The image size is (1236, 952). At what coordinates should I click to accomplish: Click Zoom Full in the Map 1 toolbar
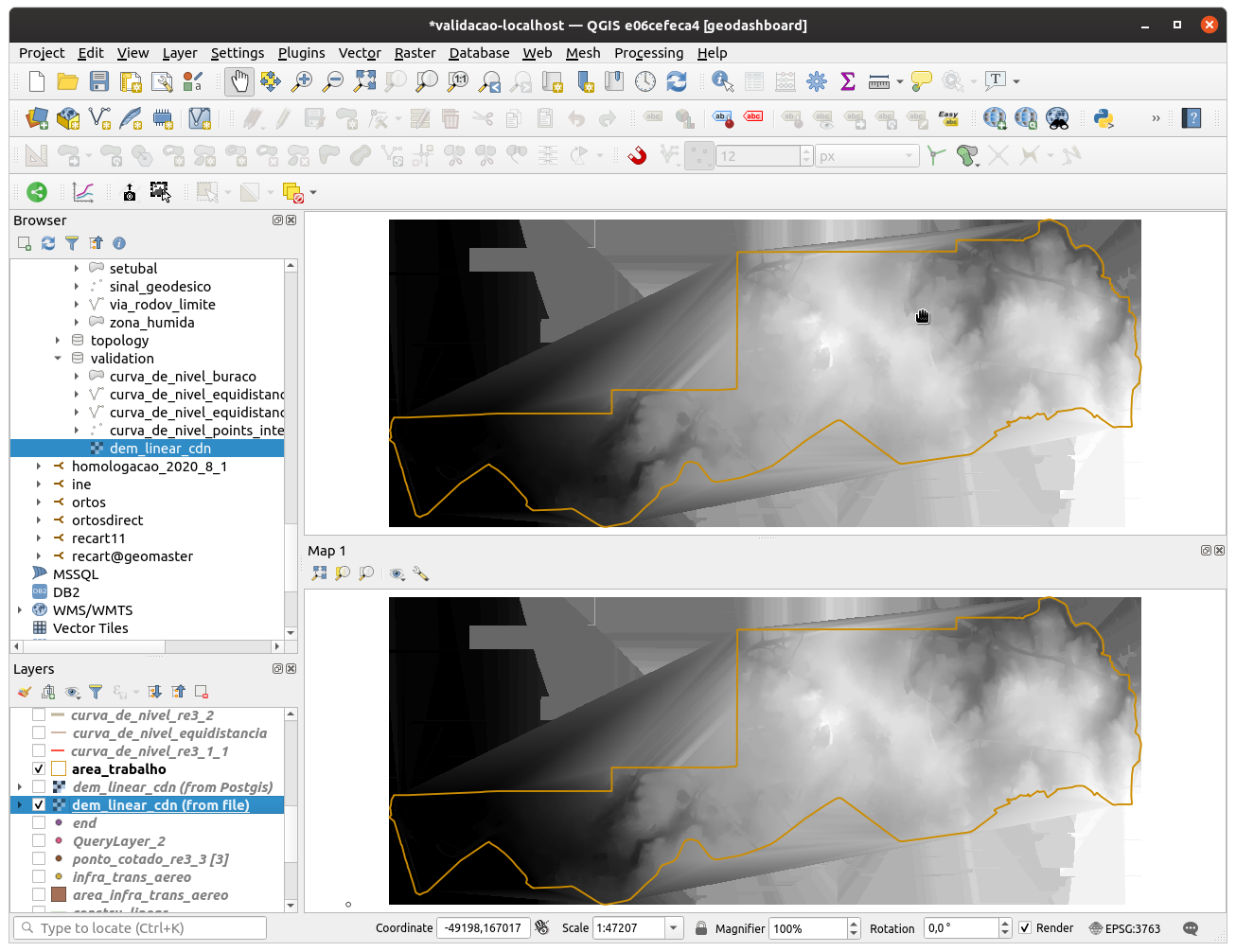(x=318, y=573)
